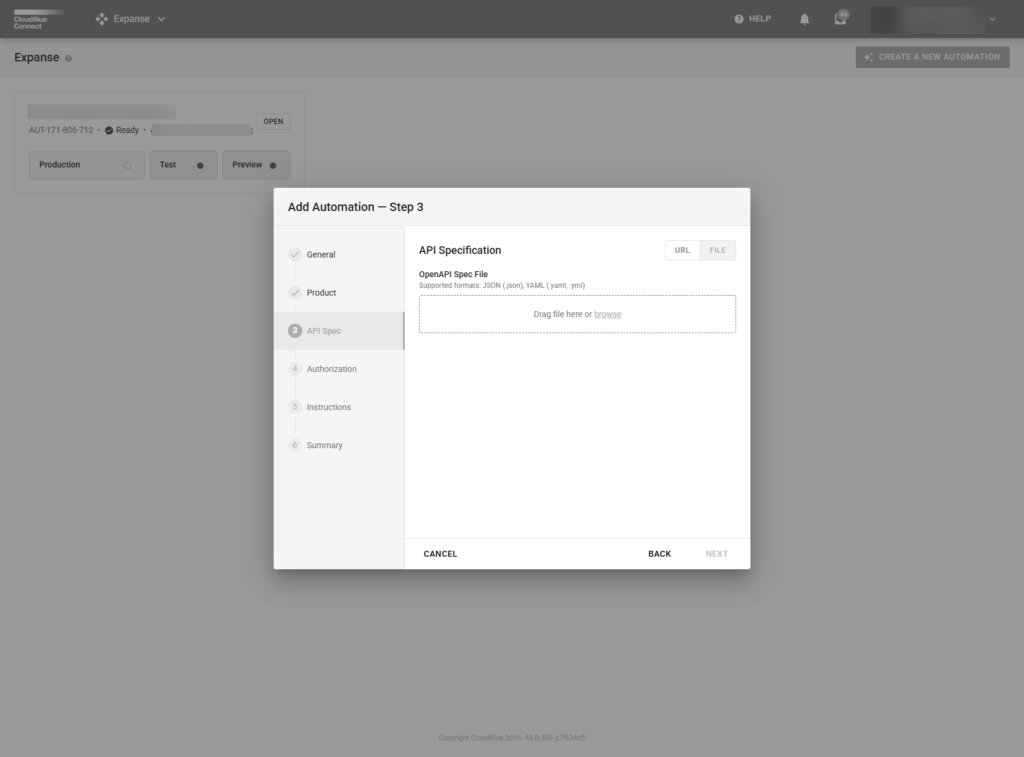The height and width of the screenshot is (757, 1024).
Task: Go to the Authorization step
Action: pyautogui.click(x=339, y=368)
